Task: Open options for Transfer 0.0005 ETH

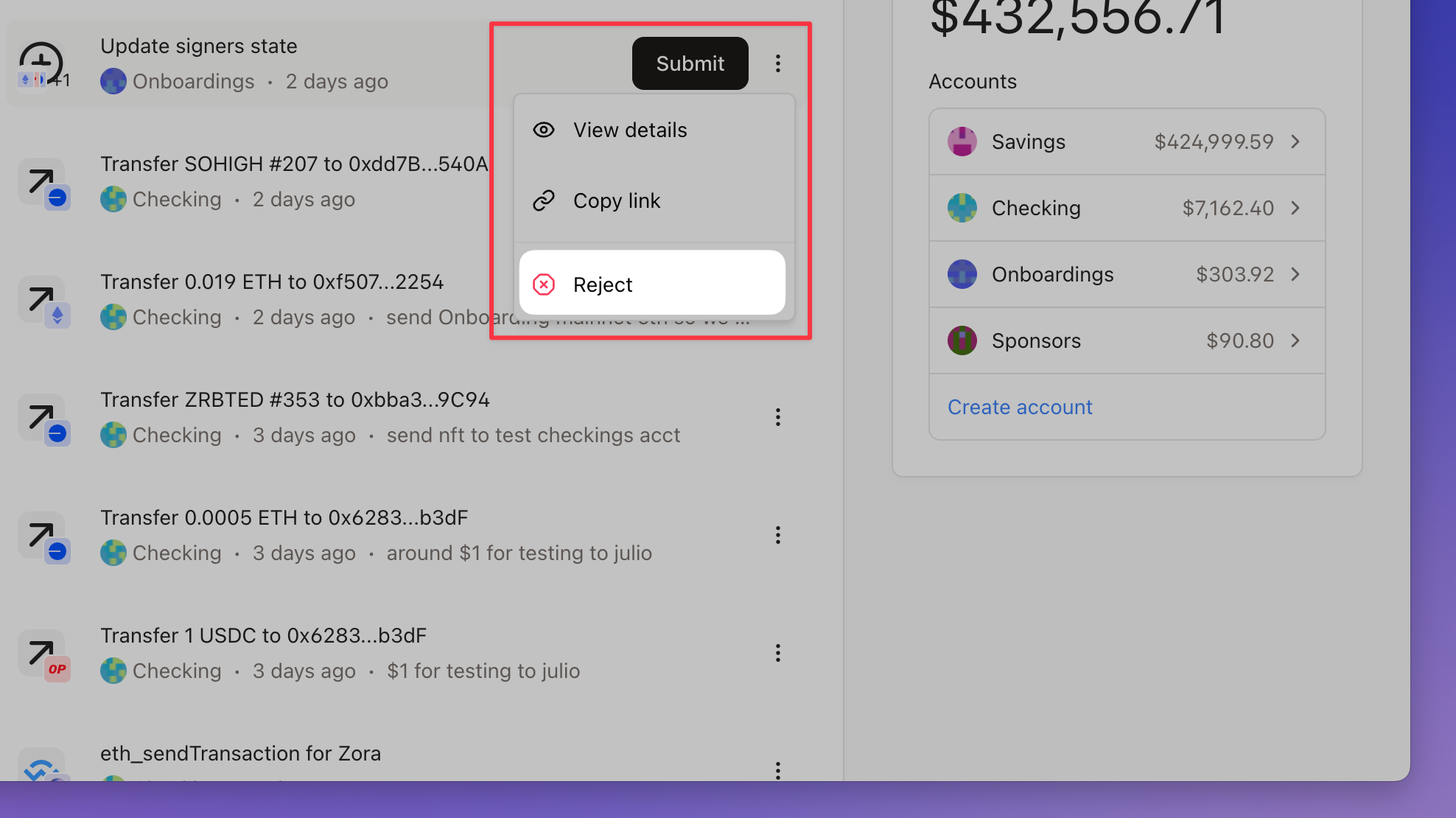Action: (777, 535)
